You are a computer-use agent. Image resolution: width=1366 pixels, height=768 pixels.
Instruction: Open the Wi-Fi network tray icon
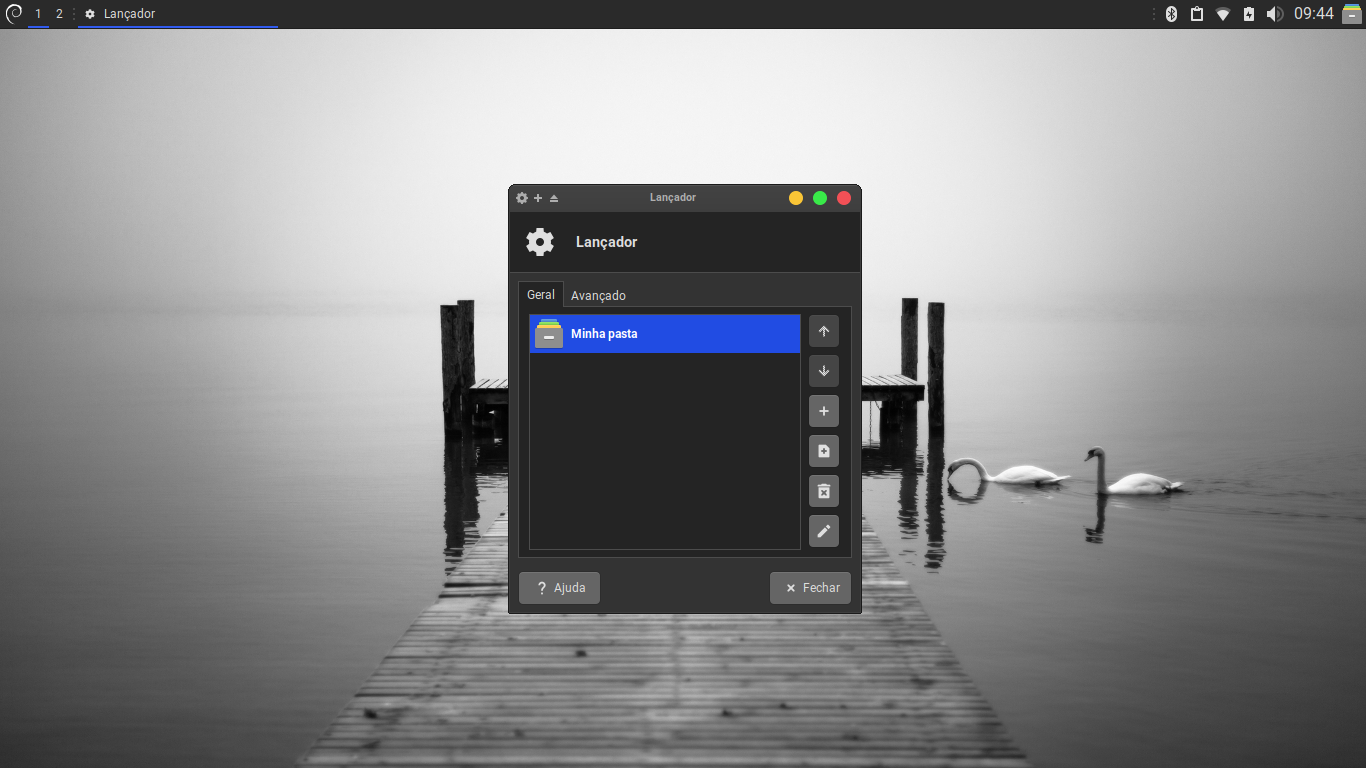click(x=1223, y=14)
